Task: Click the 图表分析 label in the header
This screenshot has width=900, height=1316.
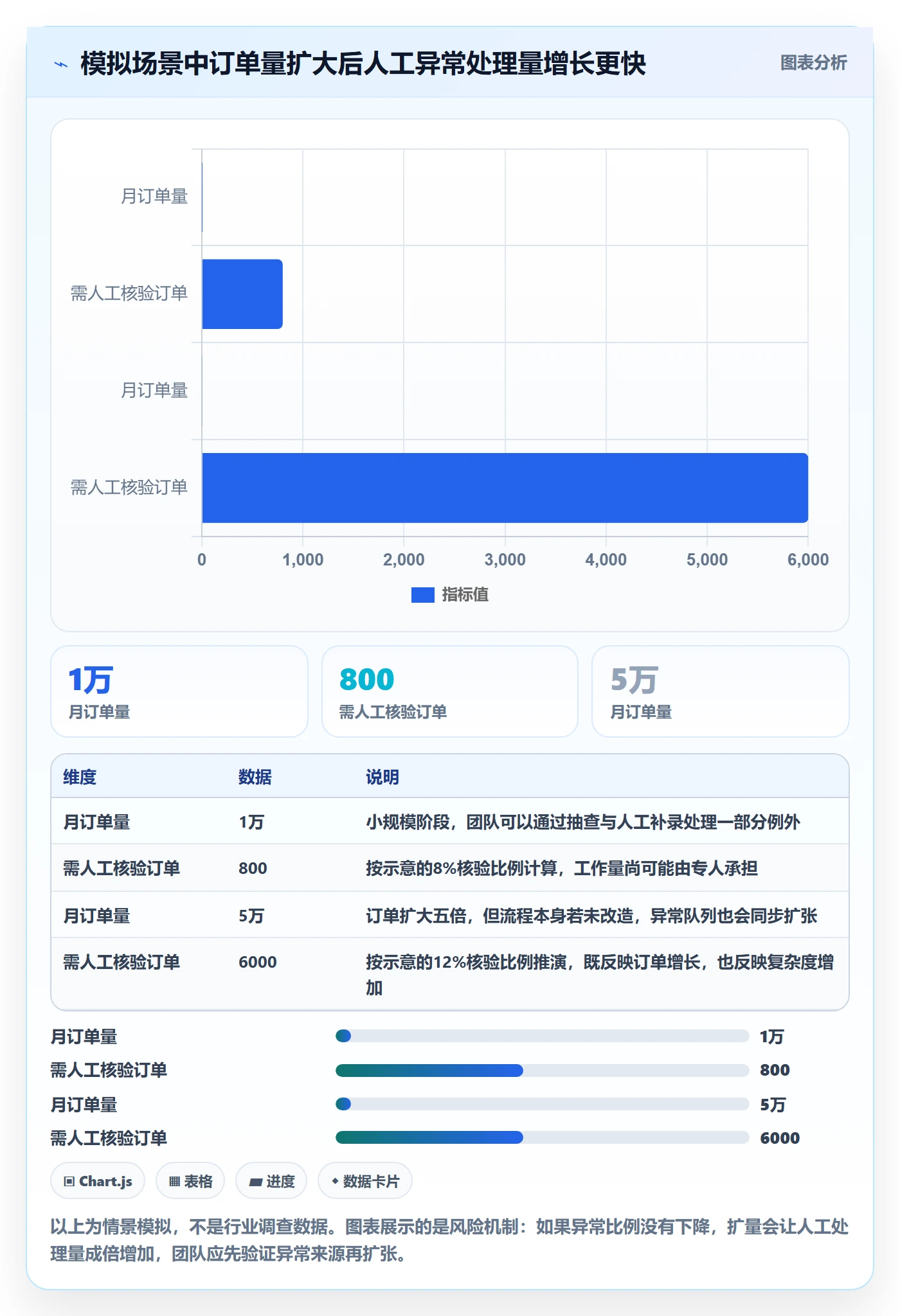Action: pyautogui.click(x=813, y=63)
